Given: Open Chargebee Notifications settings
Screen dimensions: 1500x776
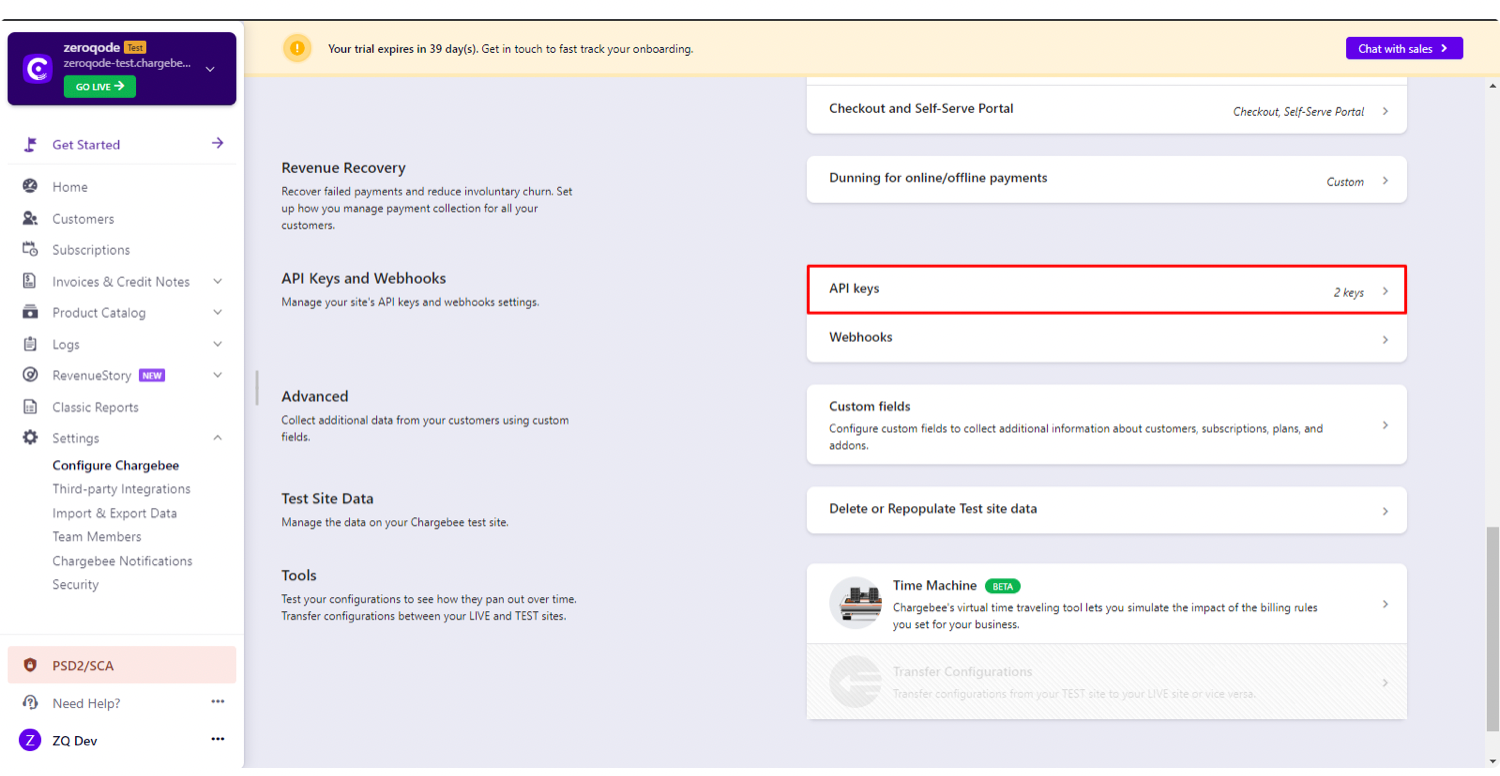Looking at the screenshot, I should click(x=122, y=561).
